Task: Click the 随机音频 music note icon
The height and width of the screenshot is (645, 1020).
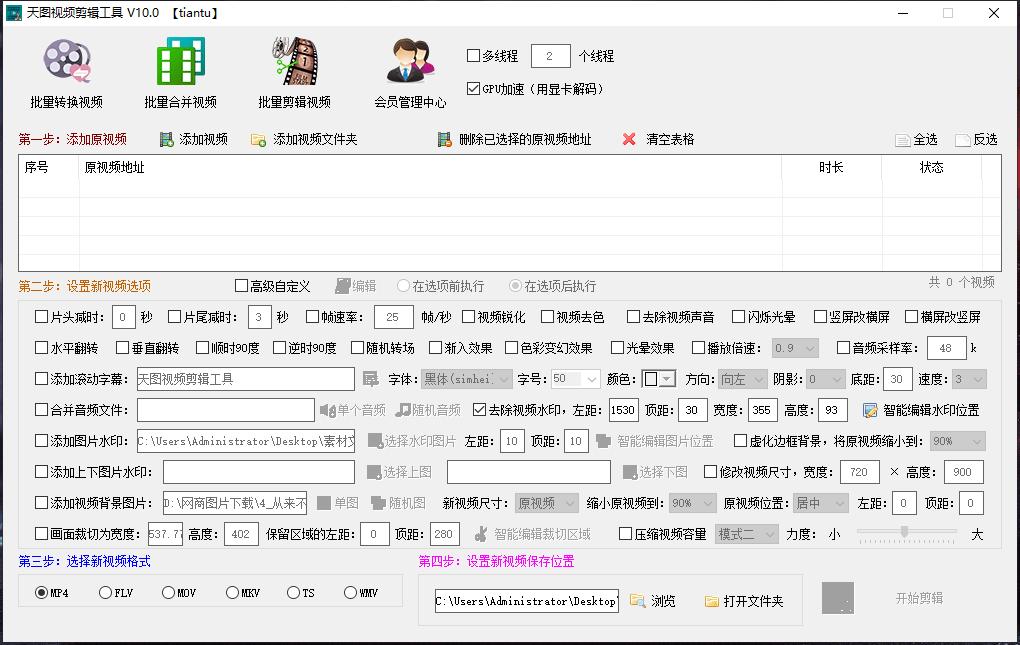Action: tap(403, 410)
